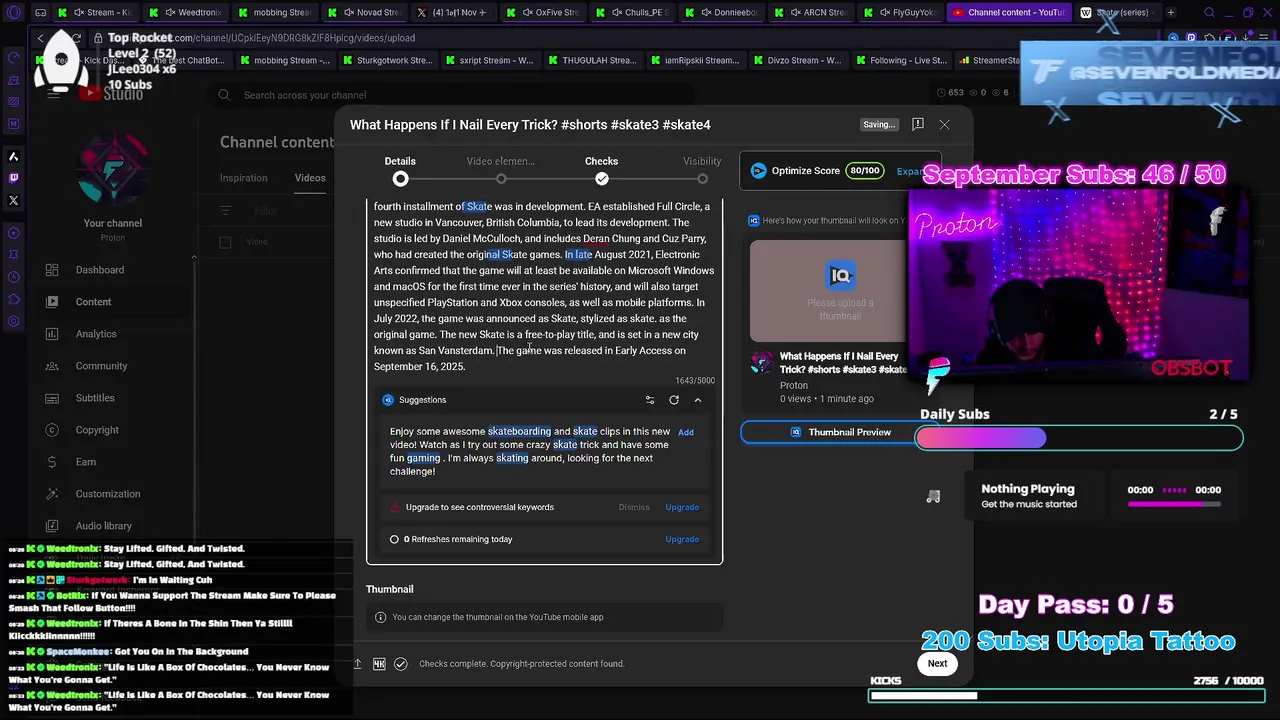Refresh the vidIQ description suggestions
The image size is (1280, 720).
click(674, 400)
